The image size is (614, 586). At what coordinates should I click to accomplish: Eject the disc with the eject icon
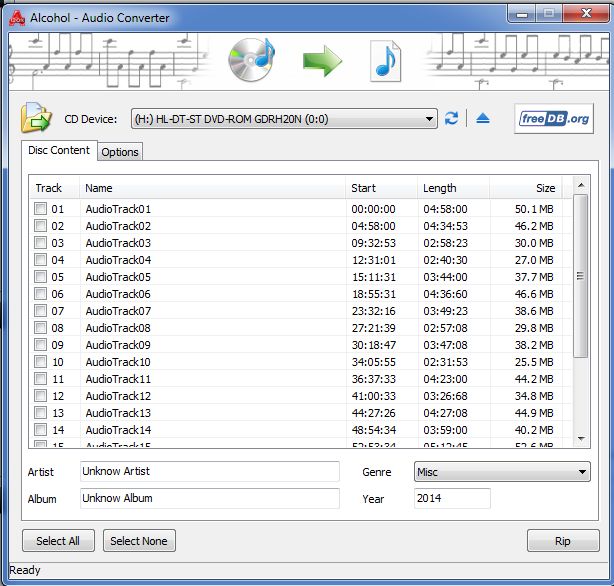(483, 118)
